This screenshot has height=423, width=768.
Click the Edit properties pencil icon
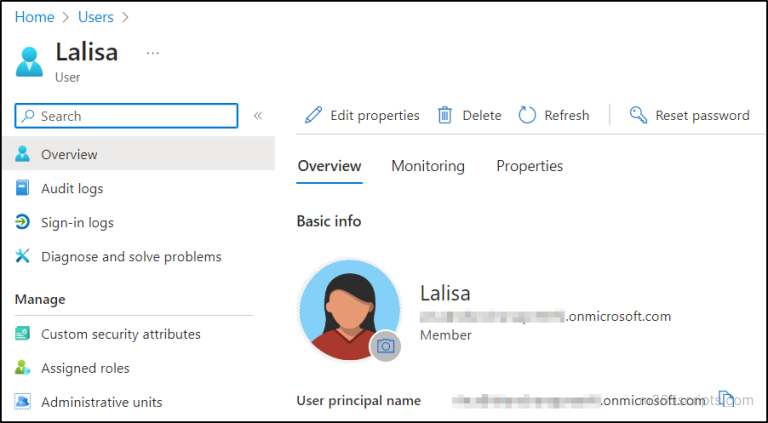coord(313,116)
